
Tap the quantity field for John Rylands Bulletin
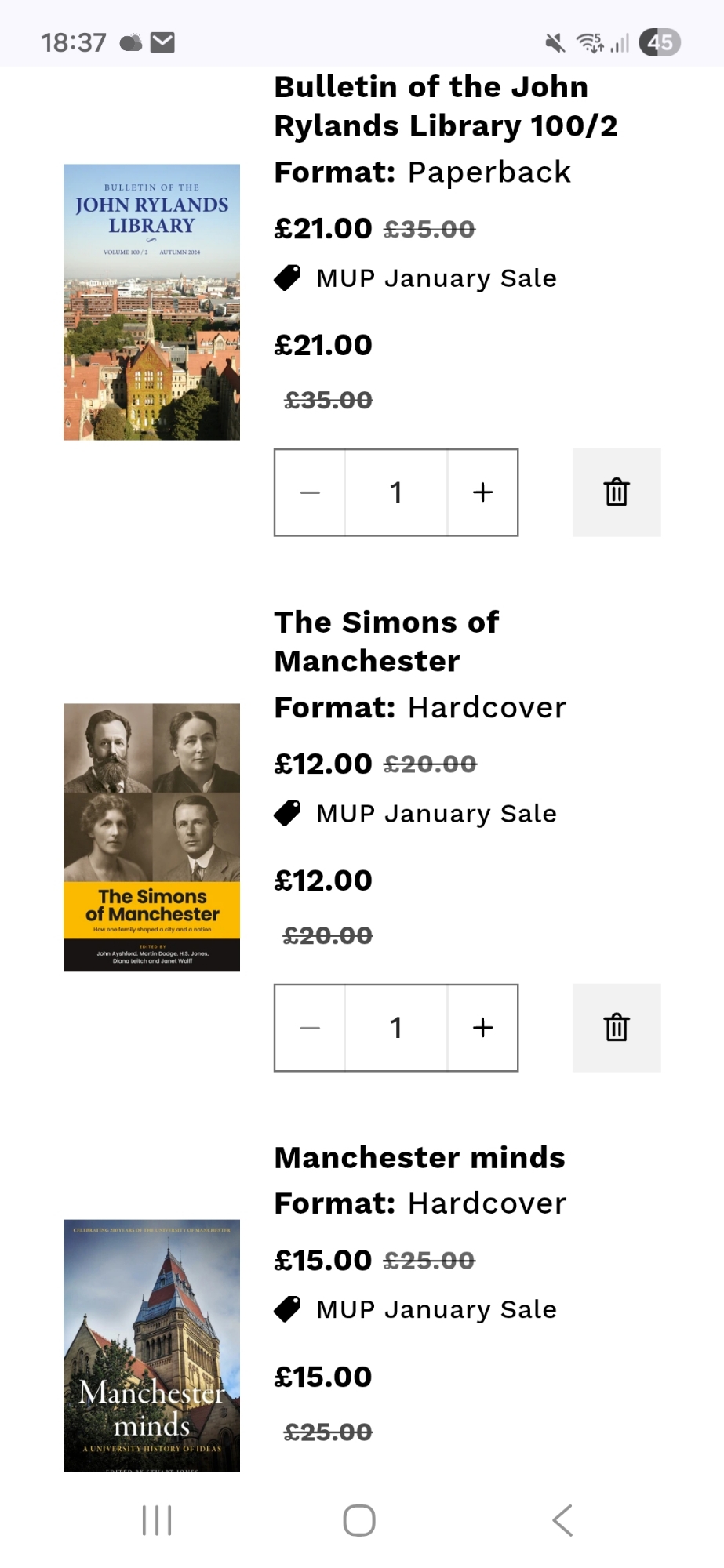click(396, 492)
